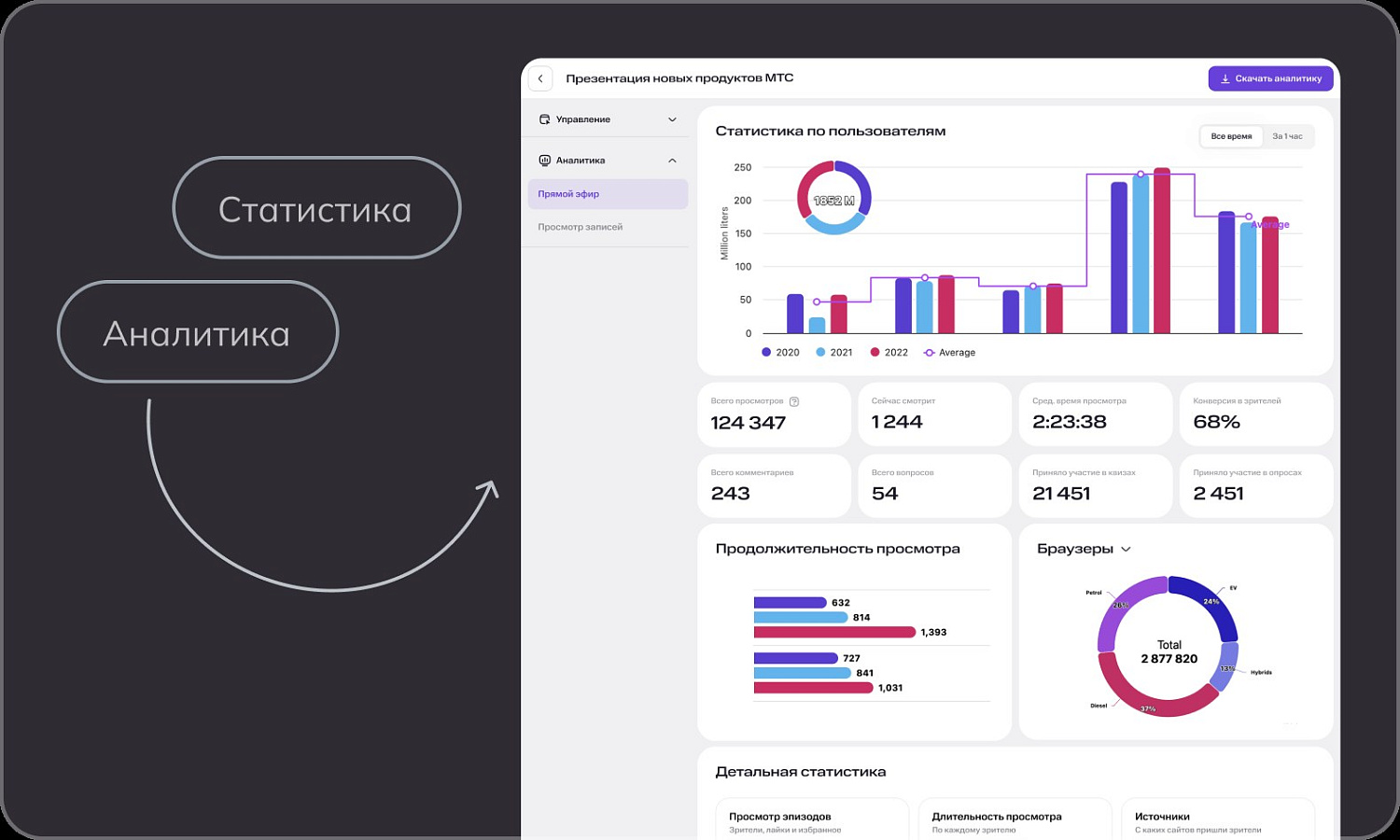Image resolution: width=1400 pixels, height=840 pixels.
Task: Click the Аналитика chart icon
Action: point(544,161)
